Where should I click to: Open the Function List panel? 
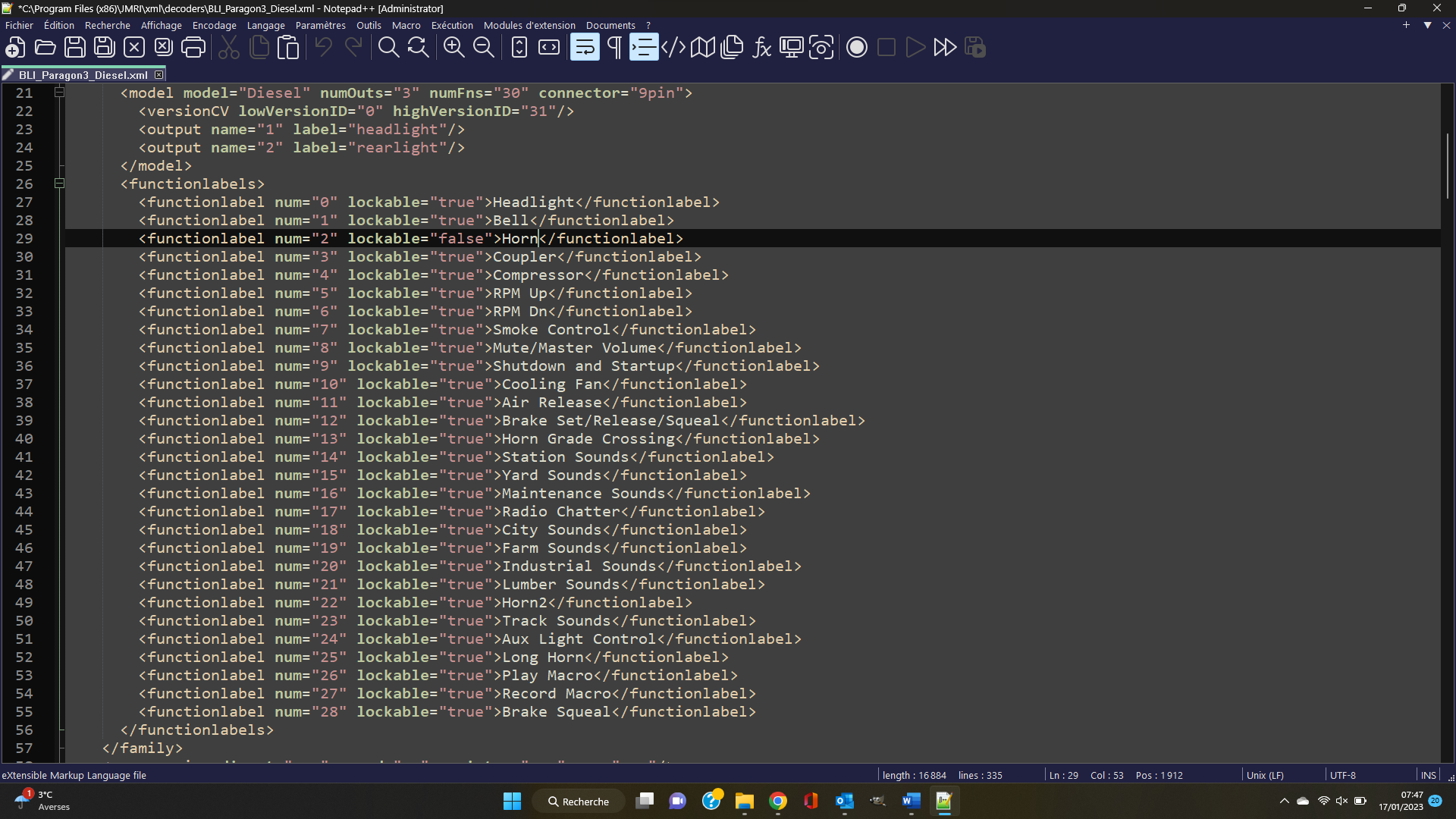point(762,48)
